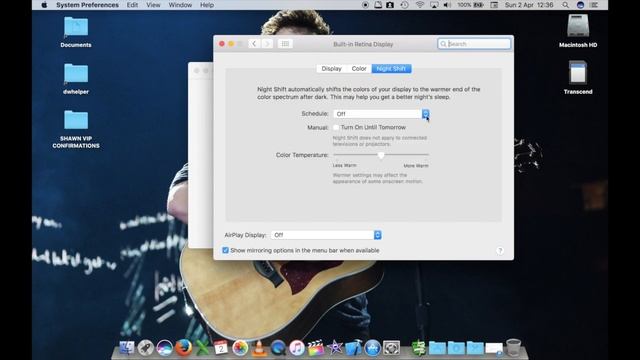Select the Transcend drive icon
The height and width of the screenshot is (360, 640).
click(578, 78)
